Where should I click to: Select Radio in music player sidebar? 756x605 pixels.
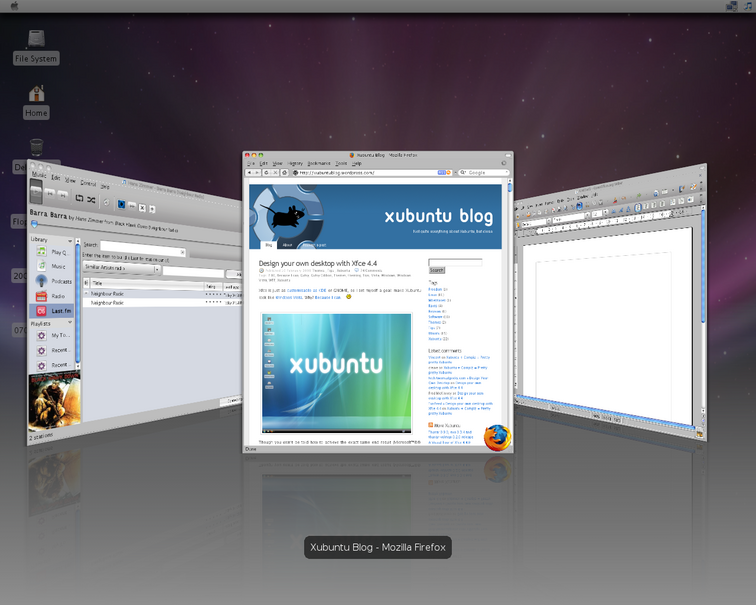tap(52, 296)
